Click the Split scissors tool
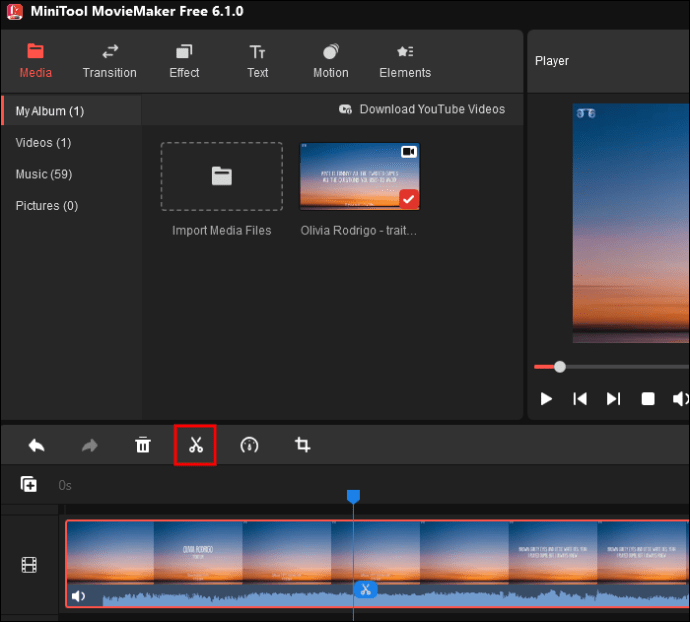Image resolution: width=690 pixels, height=622 pixels. tap(196, 445)
